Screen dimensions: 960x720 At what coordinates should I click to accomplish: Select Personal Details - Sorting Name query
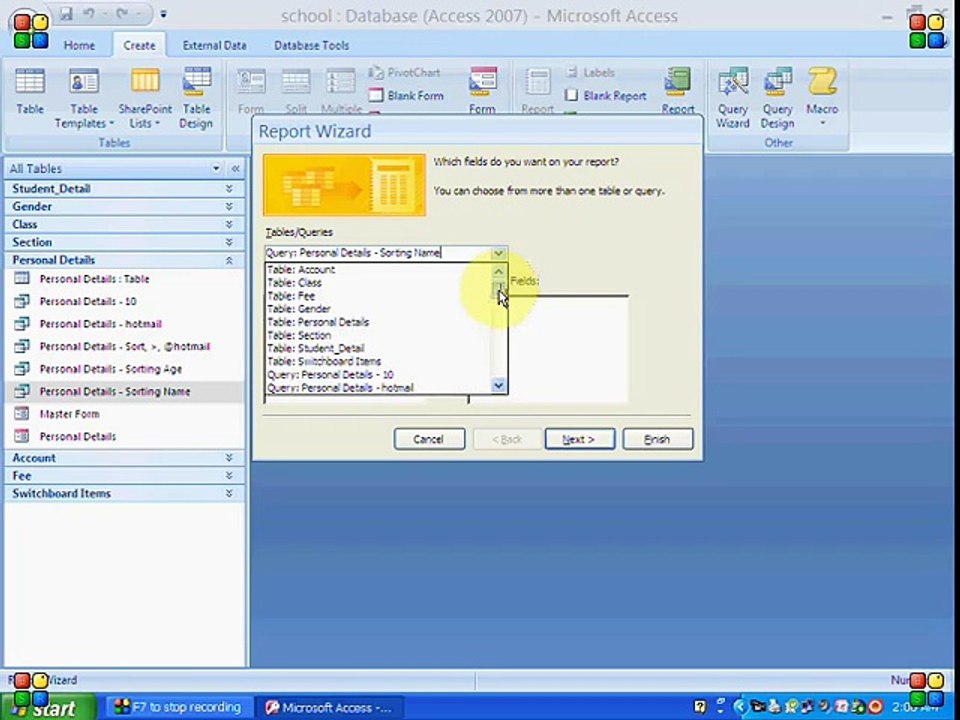coord(114,392)
